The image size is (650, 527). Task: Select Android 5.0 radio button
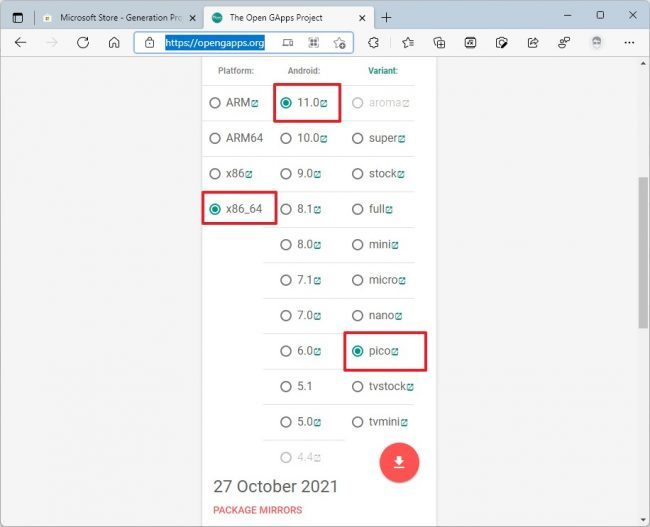286,422
